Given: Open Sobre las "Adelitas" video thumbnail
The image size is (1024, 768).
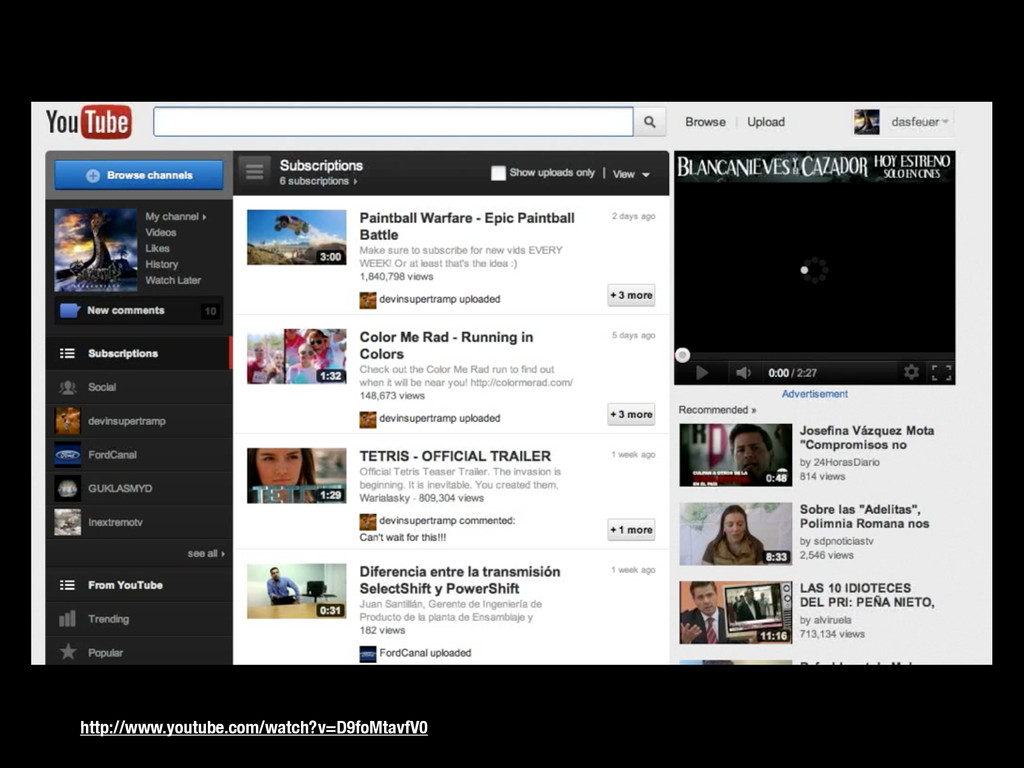Looking at the screenshot, I should tap(735, 534).
